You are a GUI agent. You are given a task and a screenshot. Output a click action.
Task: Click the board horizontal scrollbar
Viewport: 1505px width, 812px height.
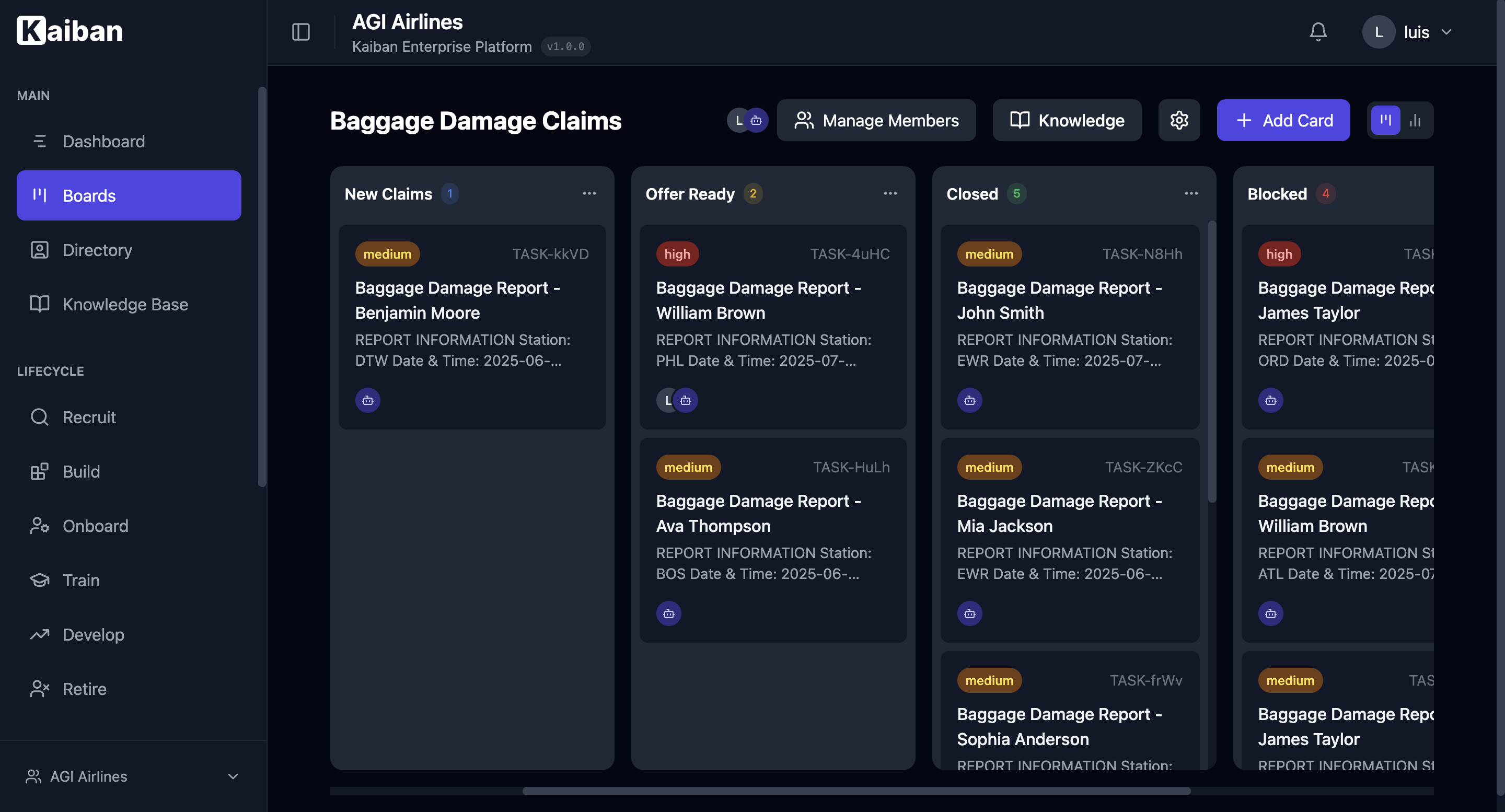pos(856,791)
